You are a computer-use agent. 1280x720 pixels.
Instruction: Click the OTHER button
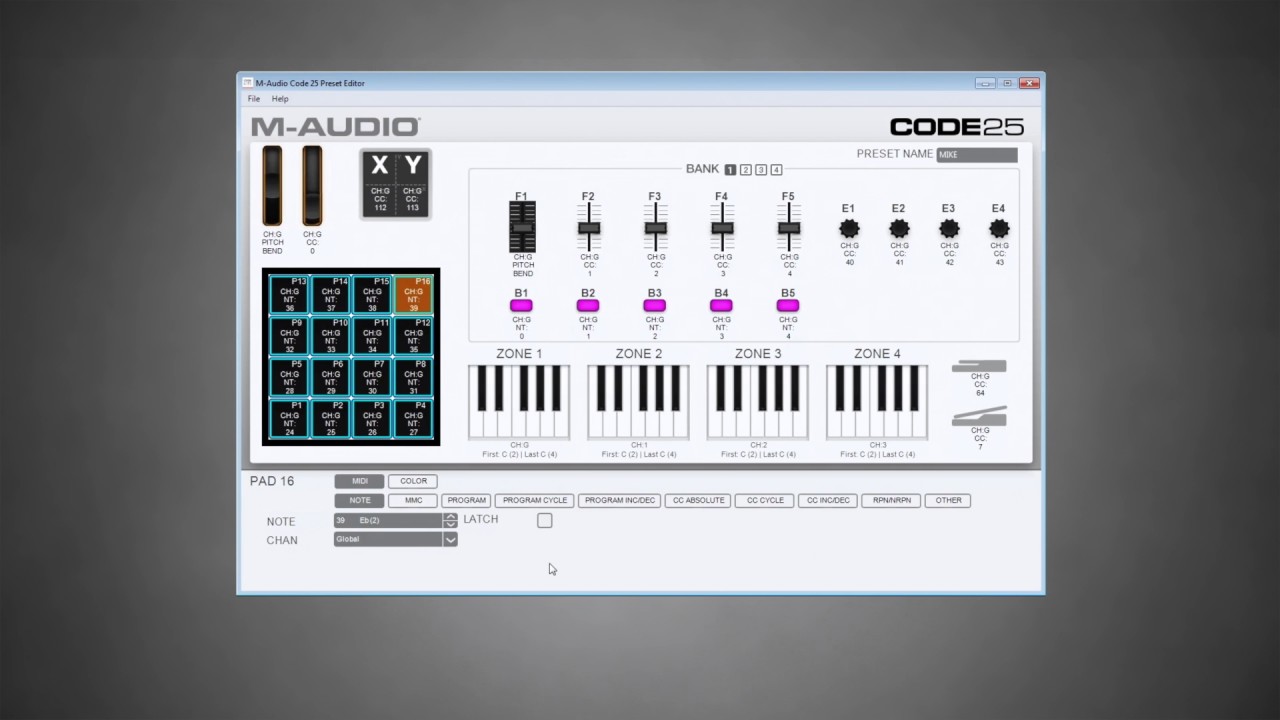tap(948, 500)
